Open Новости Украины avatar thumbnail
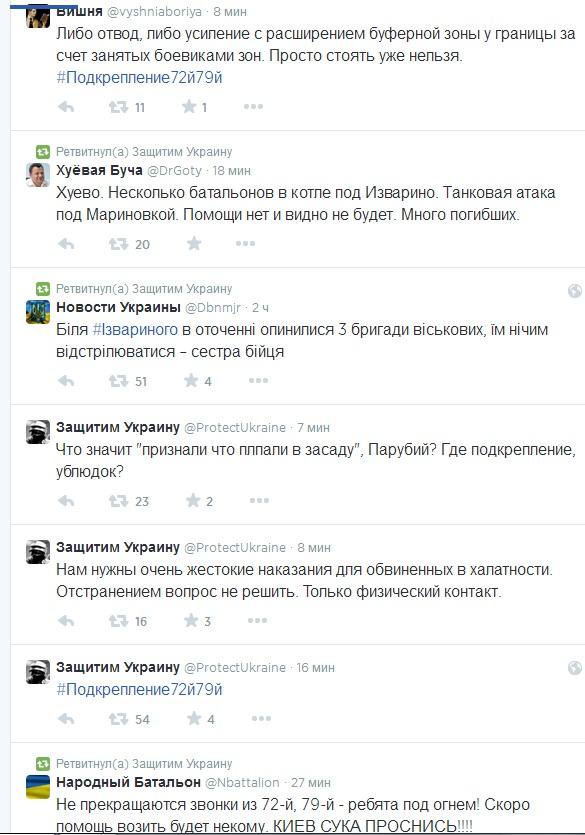This screenshot has width=585, height=835. (38, 312)
